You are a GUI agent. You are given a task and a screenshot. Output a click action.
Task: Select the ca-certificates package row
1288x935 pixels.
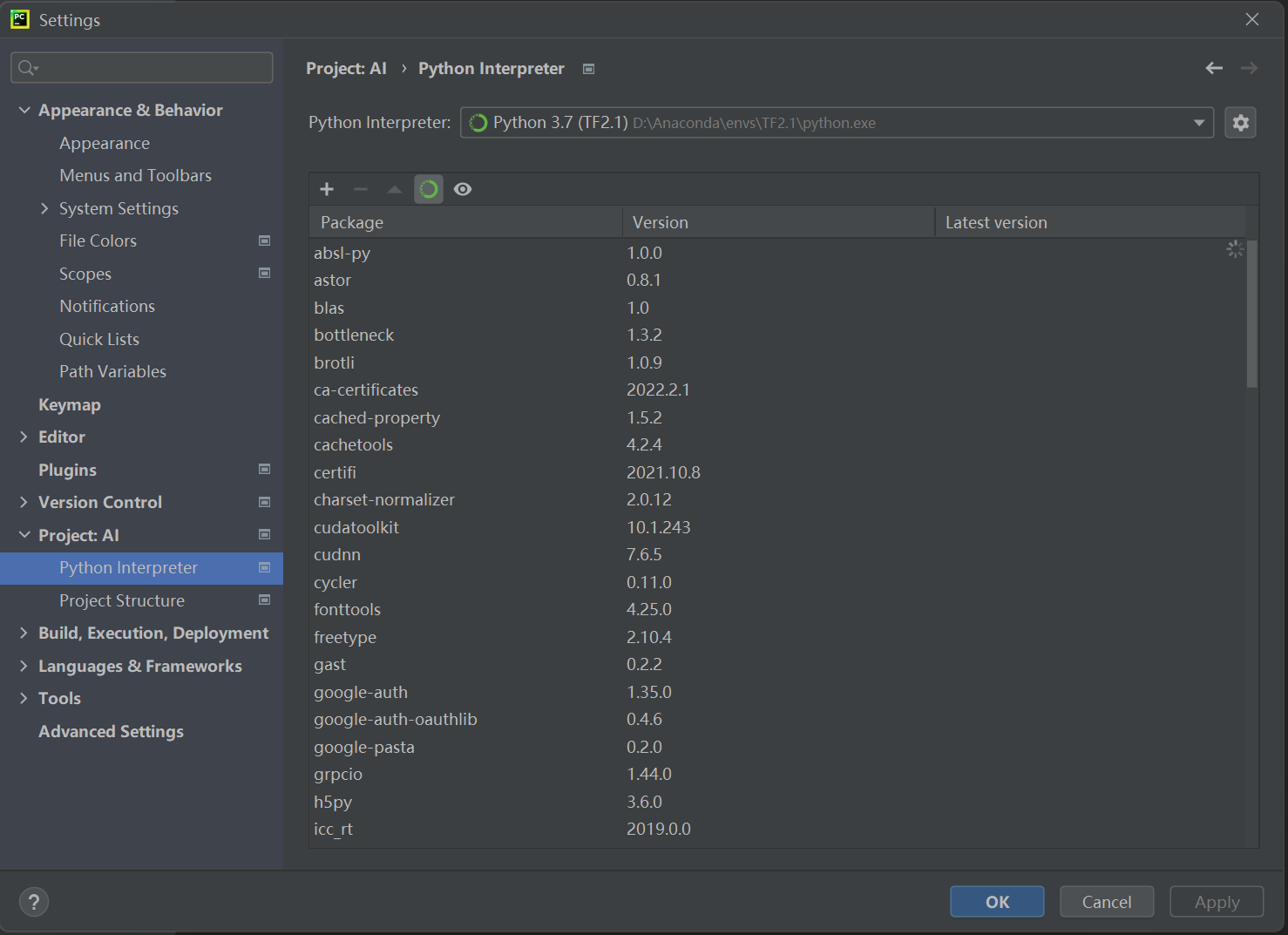777,390
